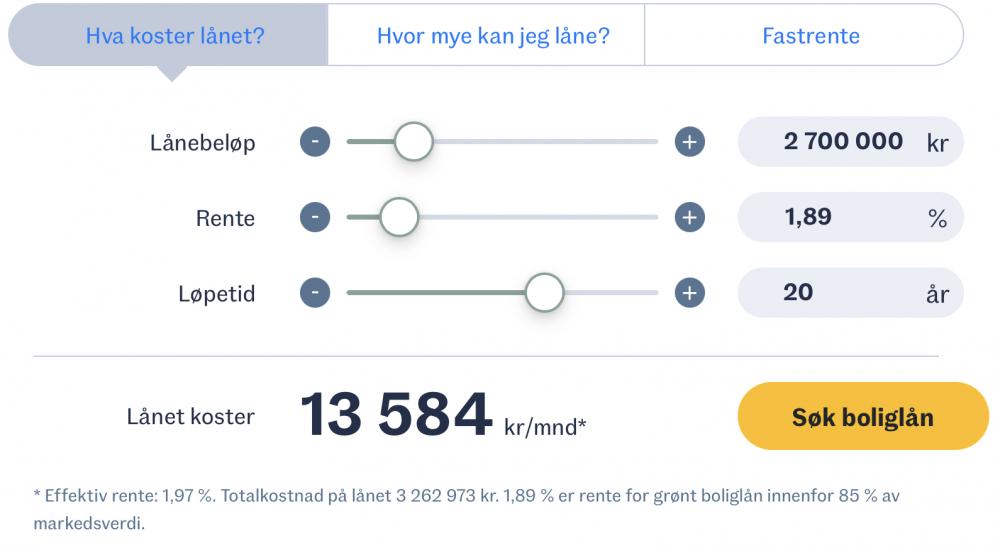Raise the Rente using its plus button
Image resolution: width=1000 pixels, height=550 pixels.
click(x=690, y=217)
